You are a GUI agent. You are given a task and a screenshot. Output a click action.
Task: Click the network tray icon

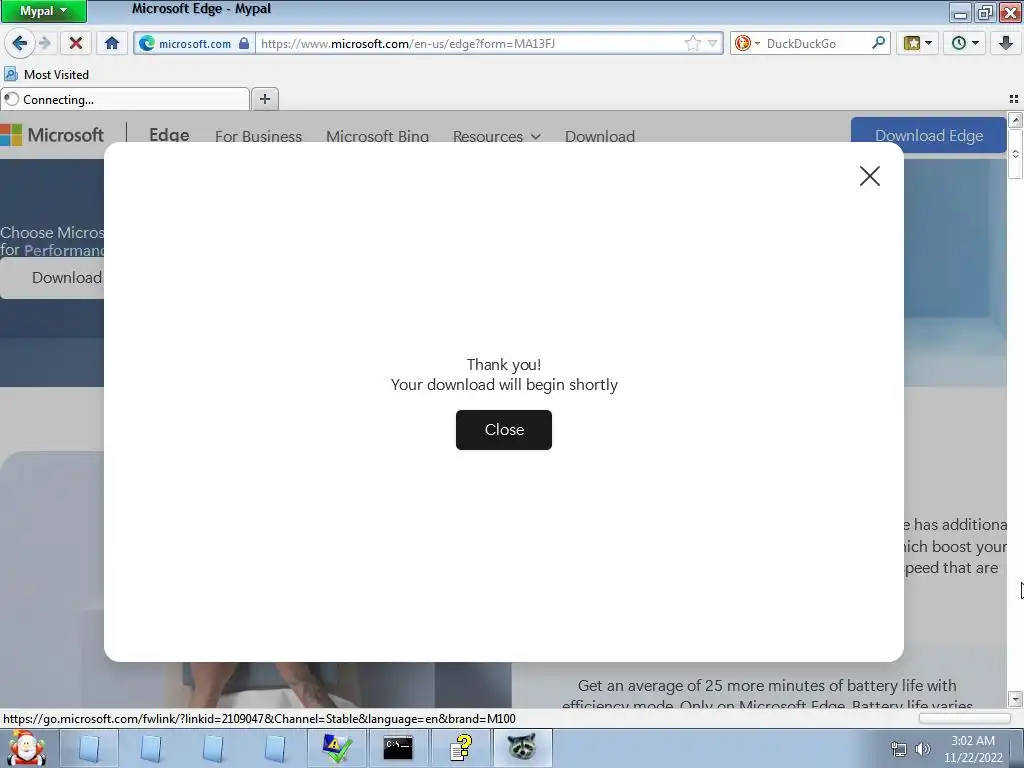click(899, 749)
